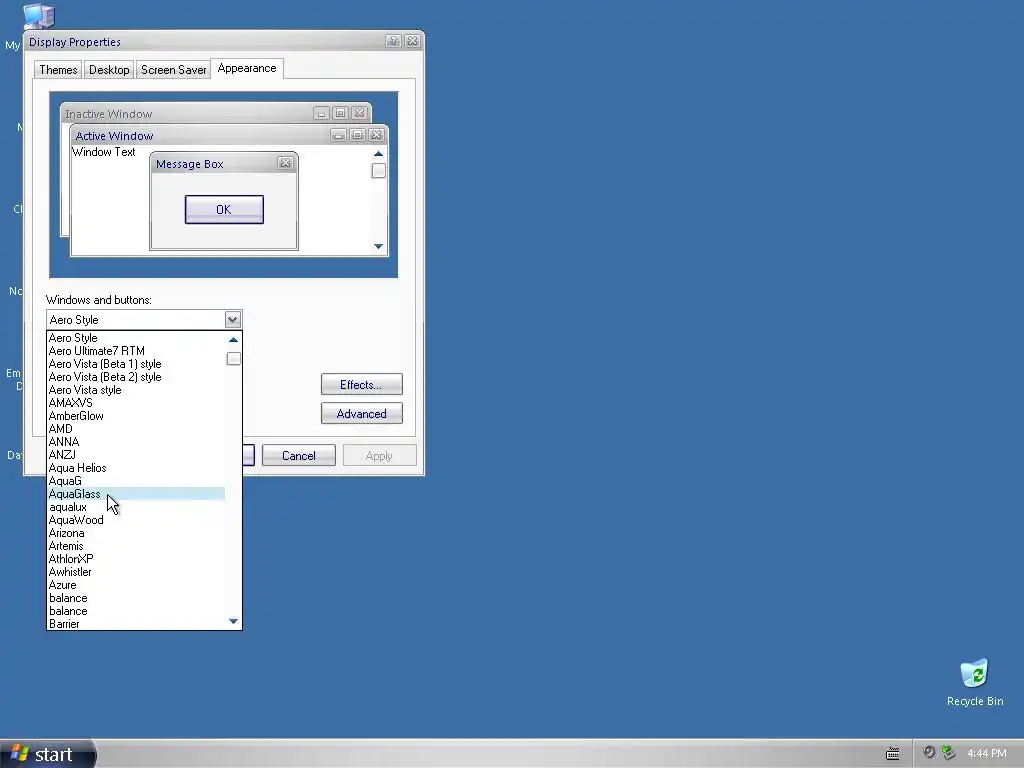Click the Active Window preview maximize icon
1024x768 pixels.
357,135
